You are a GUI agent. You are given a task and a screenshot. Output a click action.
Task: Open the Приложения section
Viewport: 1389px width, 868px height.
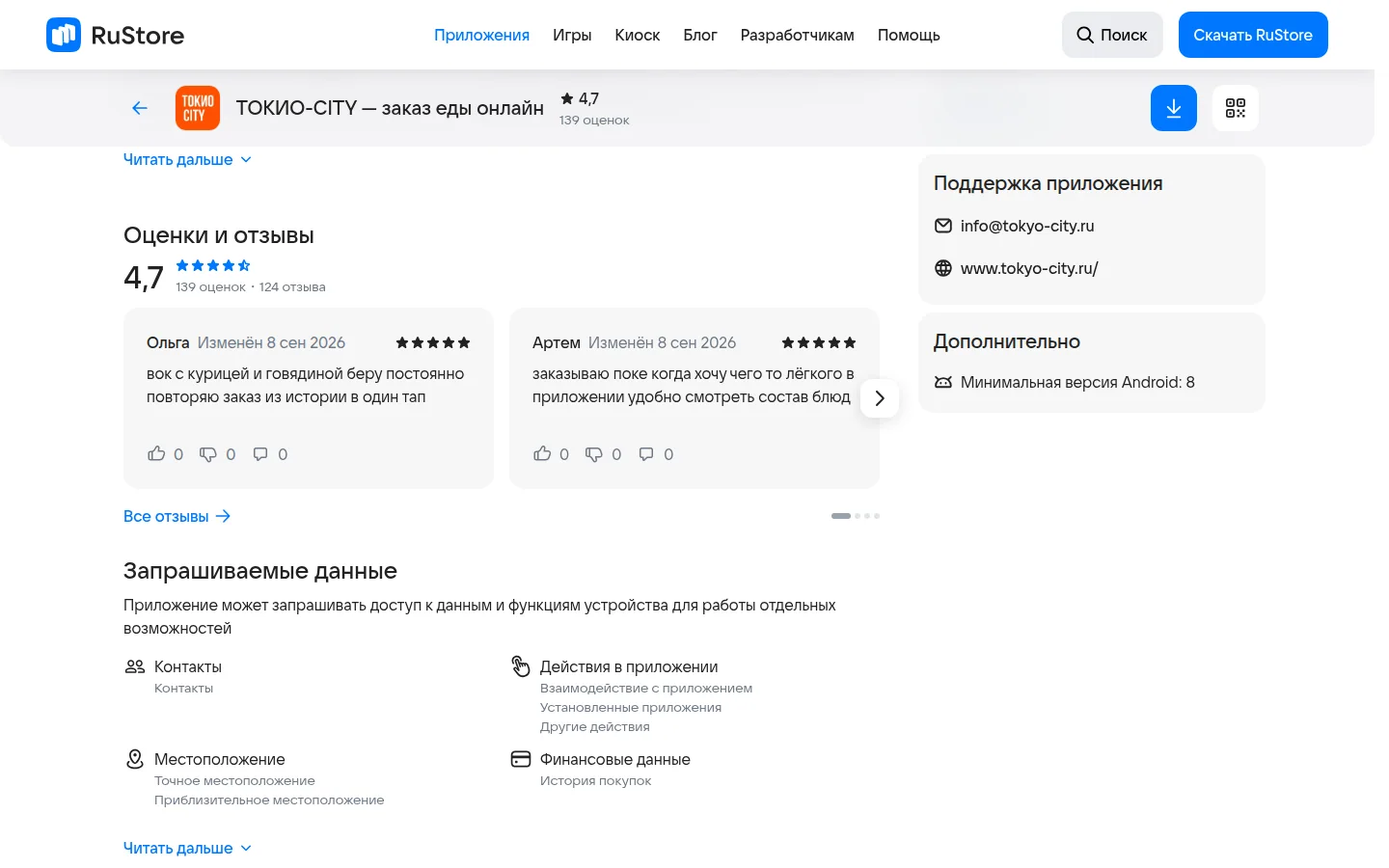(x=481, y=35)
